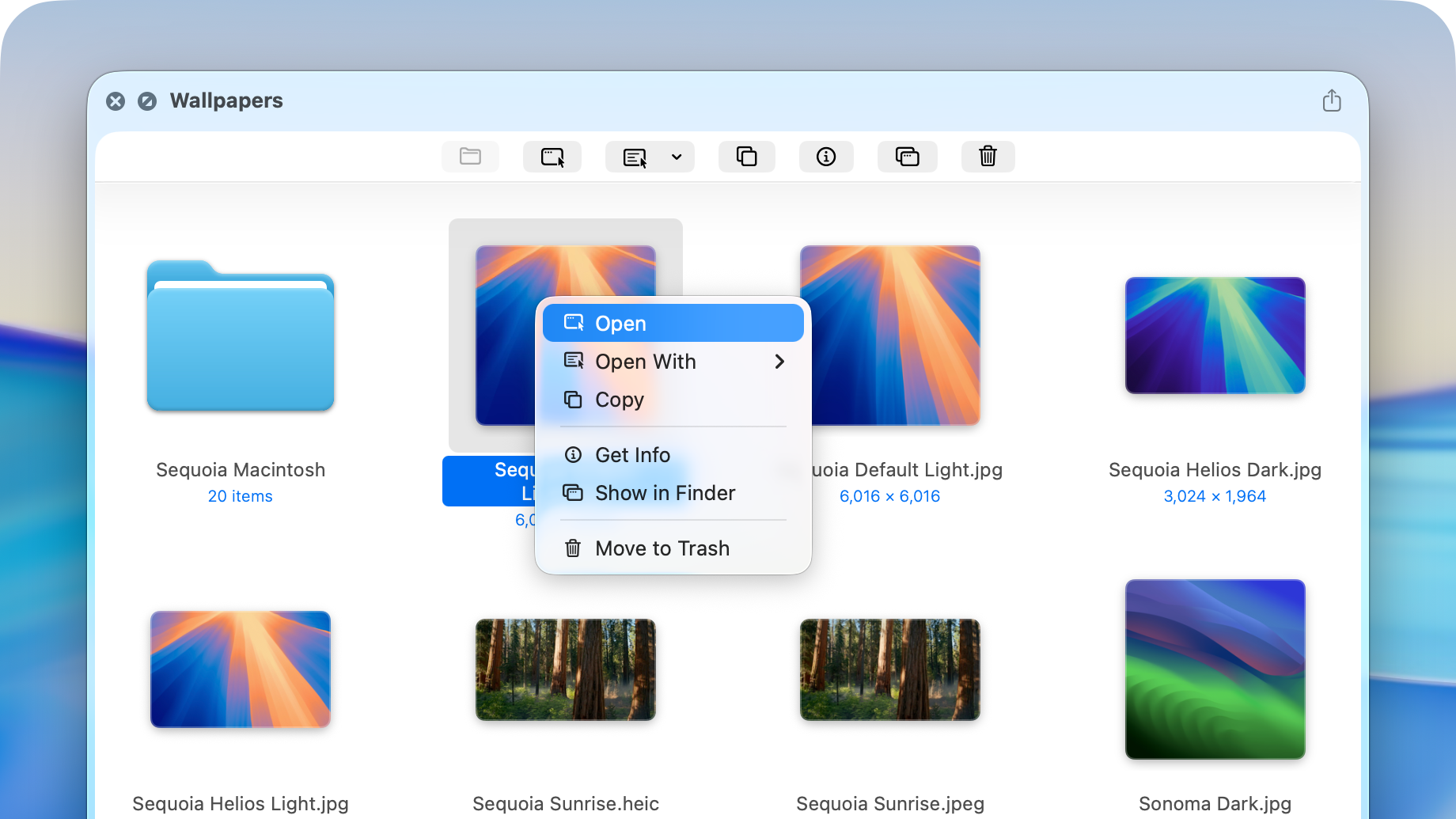Select Show in Finder menu entry
This screenshot has height=819, width=1456.
click(665, 493)
